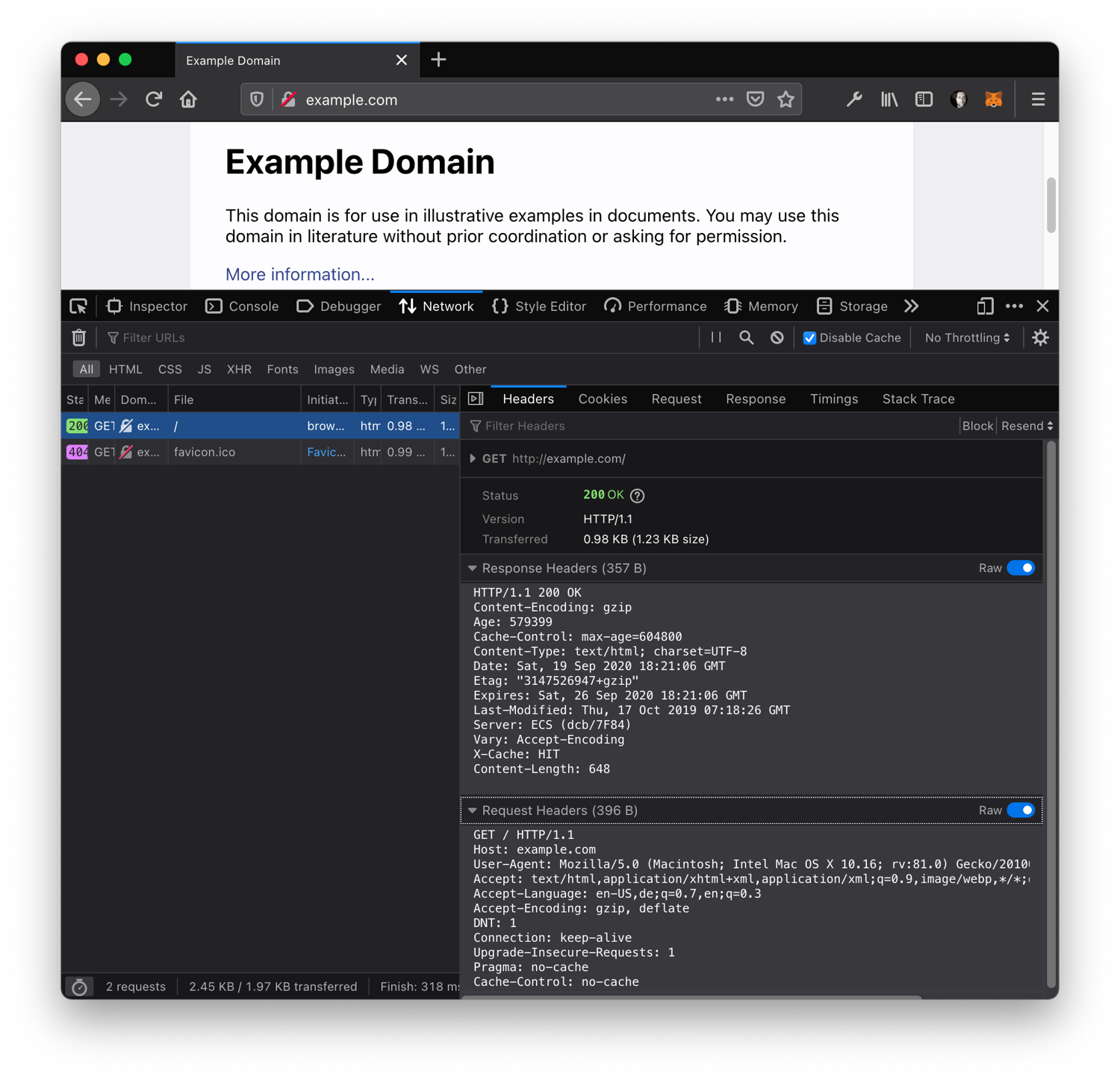The image size is (1120, 1080).
Task: Open the network request search
Action: (746, 338)
